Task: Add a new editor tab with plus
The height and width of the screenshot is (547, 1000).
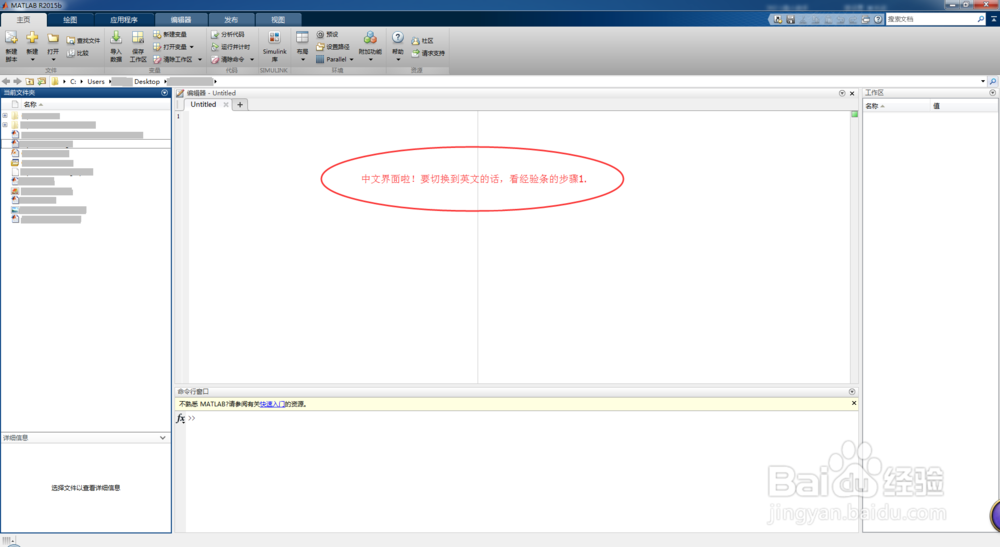Action: (240, 105)
